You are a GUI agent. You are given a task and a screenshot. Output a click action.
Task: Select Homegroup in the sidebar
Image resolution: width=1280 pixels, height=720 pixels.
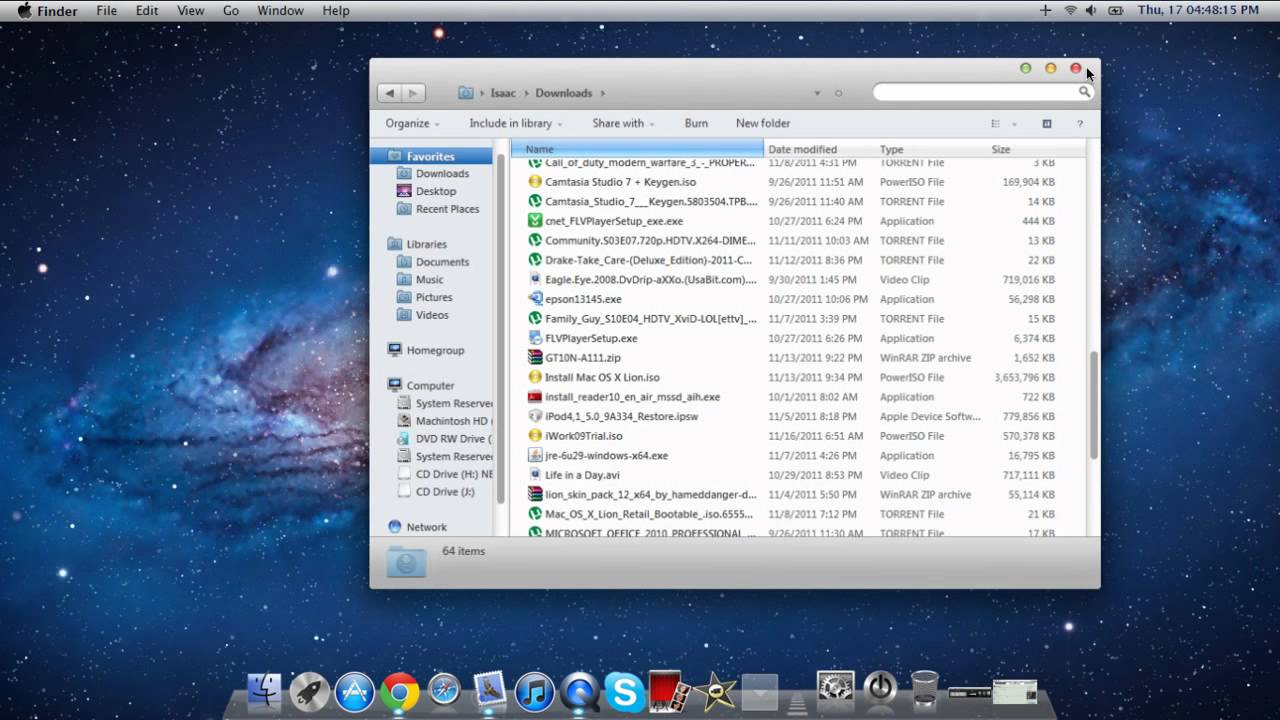pyautogui.click(x=435, y=350)
